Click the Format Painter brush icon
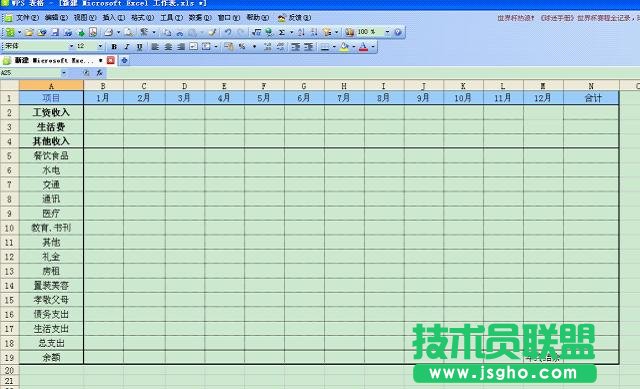This screenshot has height=389, width=640. [212, 32]
